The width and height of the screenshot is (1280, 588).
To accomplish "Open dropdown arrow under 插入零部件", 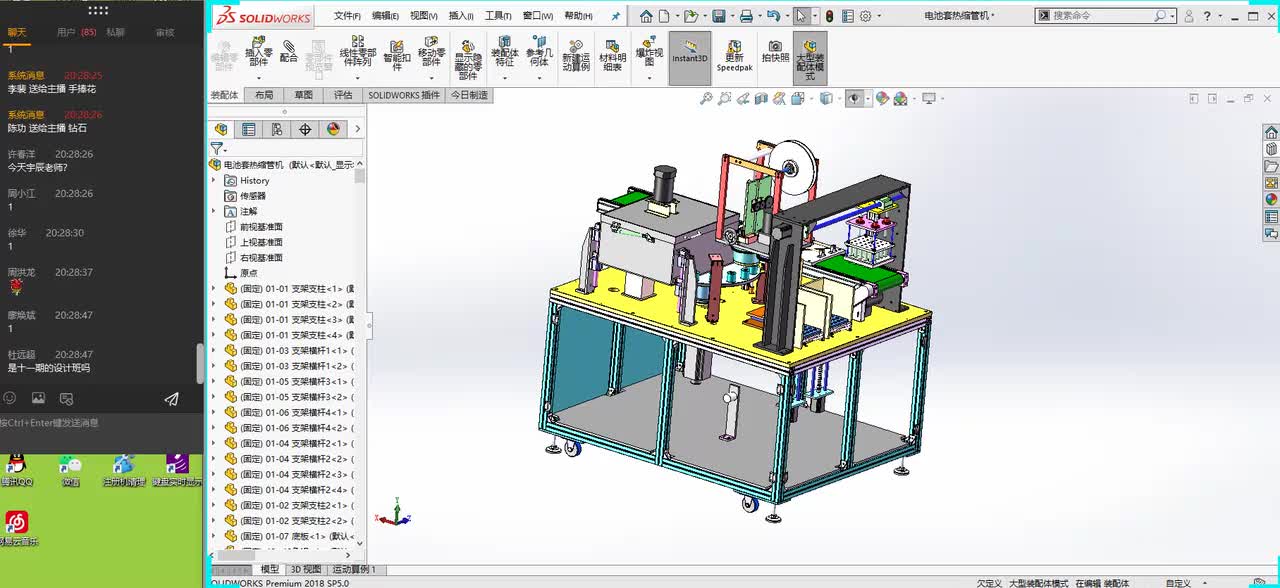I will click(258, 76).
